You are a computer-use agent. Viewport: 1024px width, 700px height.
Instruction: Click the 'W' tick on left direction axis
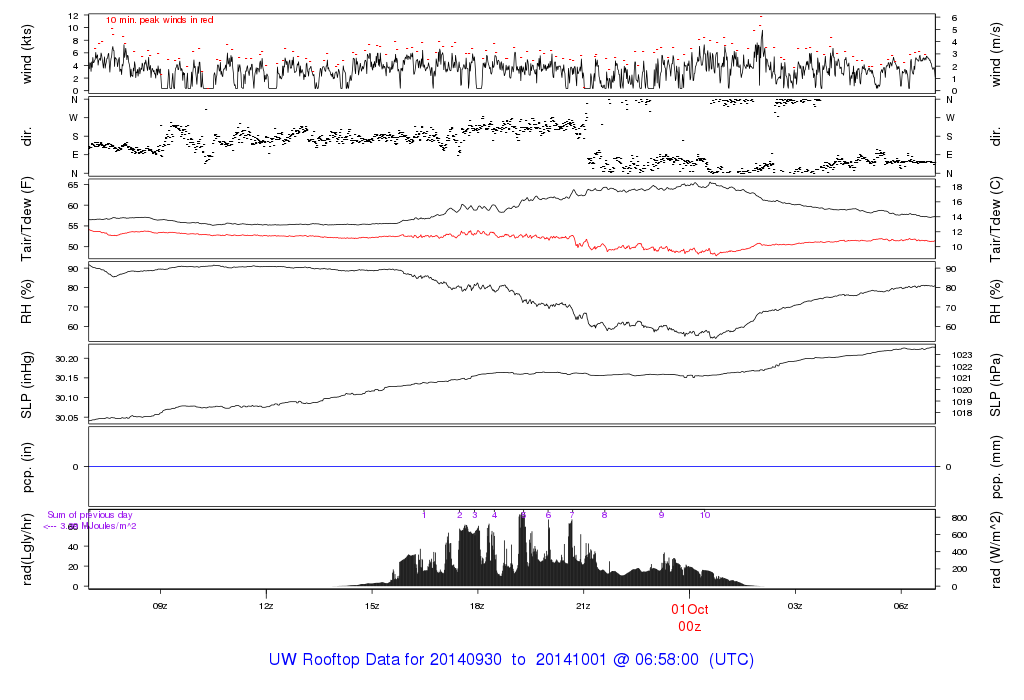coord(74,118)
